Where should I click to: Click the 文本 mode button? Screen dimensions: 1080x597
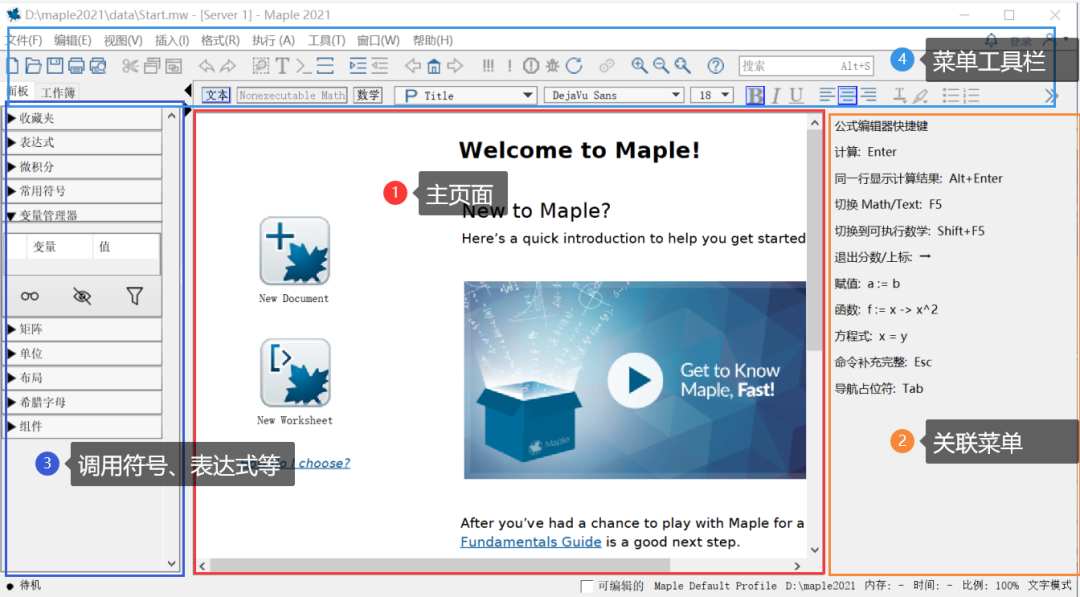[216, 94]
